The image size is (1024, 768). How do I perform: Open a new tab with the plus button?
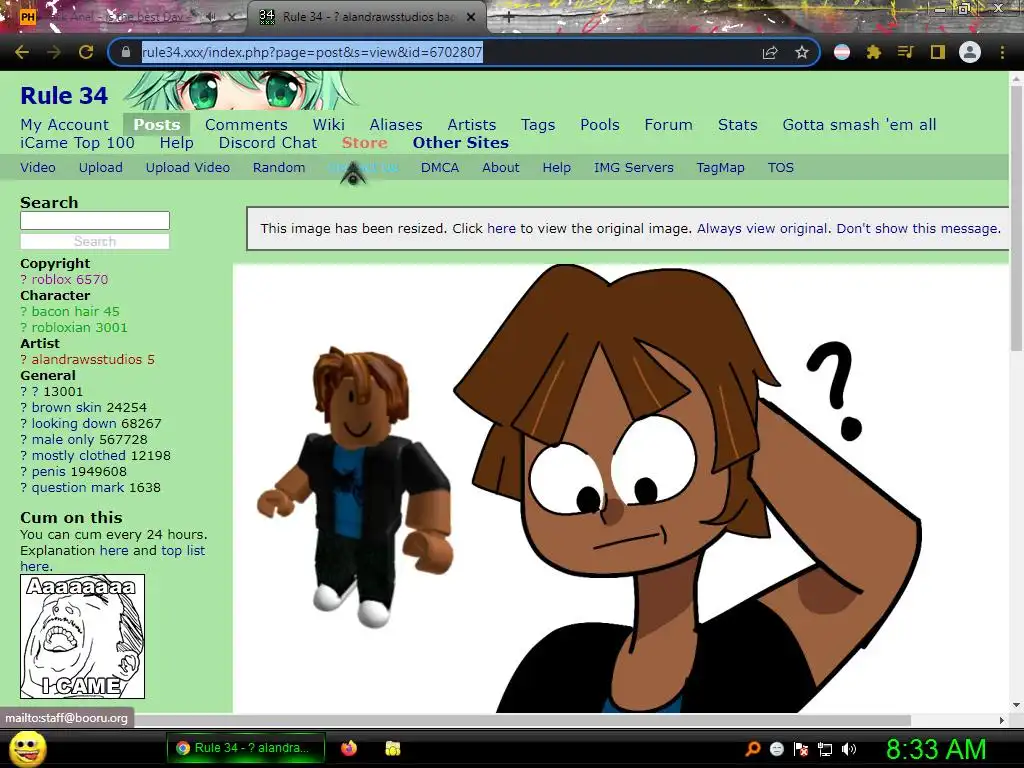click(509, 18)
